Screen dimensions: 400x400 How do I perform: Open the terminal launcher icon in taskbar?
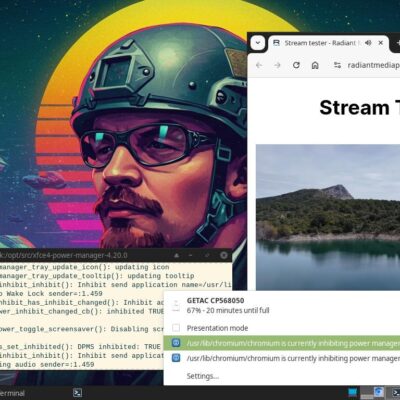(77, 393)
